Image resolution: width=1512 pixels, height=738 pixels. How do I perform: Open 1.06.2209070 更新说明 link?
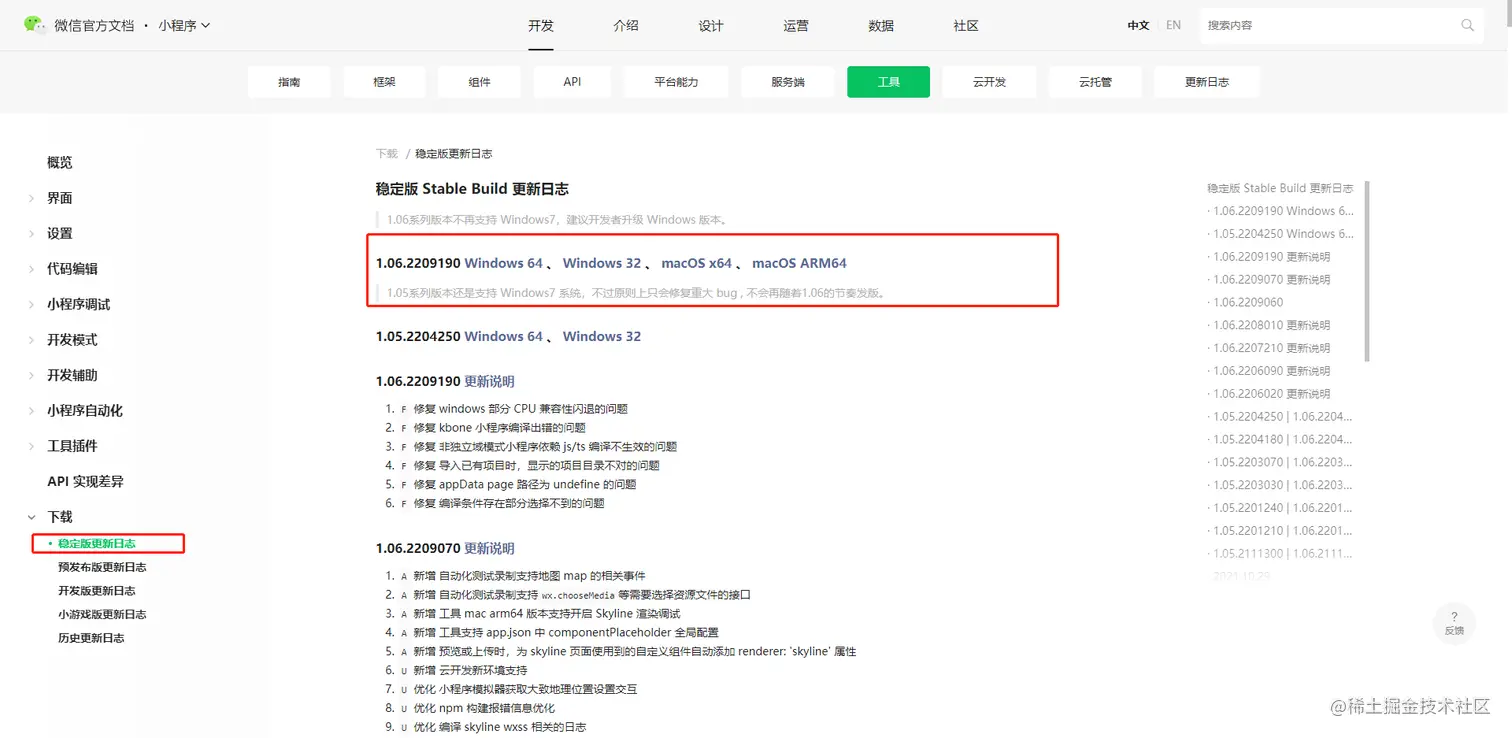click(489, 548)
